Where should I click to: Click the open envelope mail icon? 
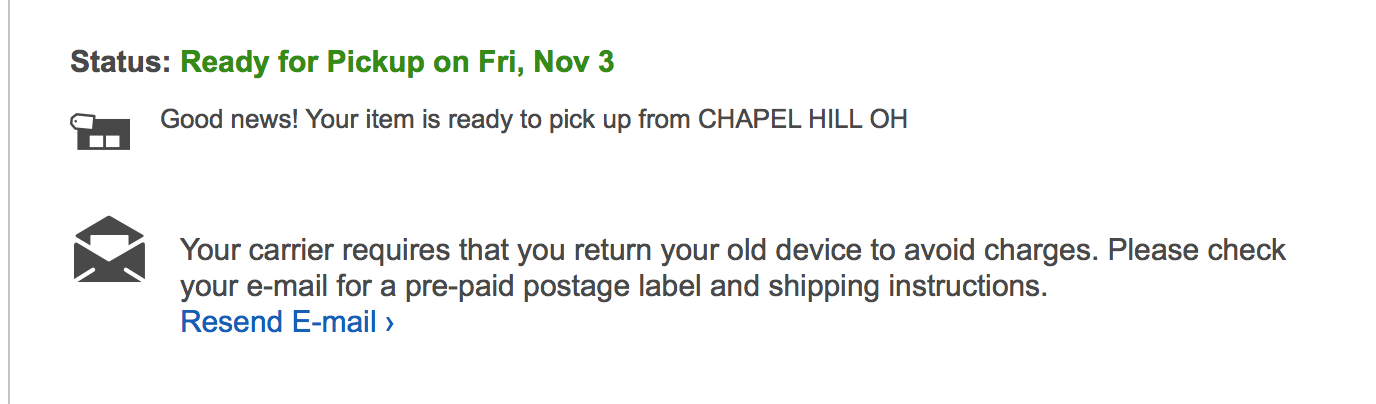(109, 248)
